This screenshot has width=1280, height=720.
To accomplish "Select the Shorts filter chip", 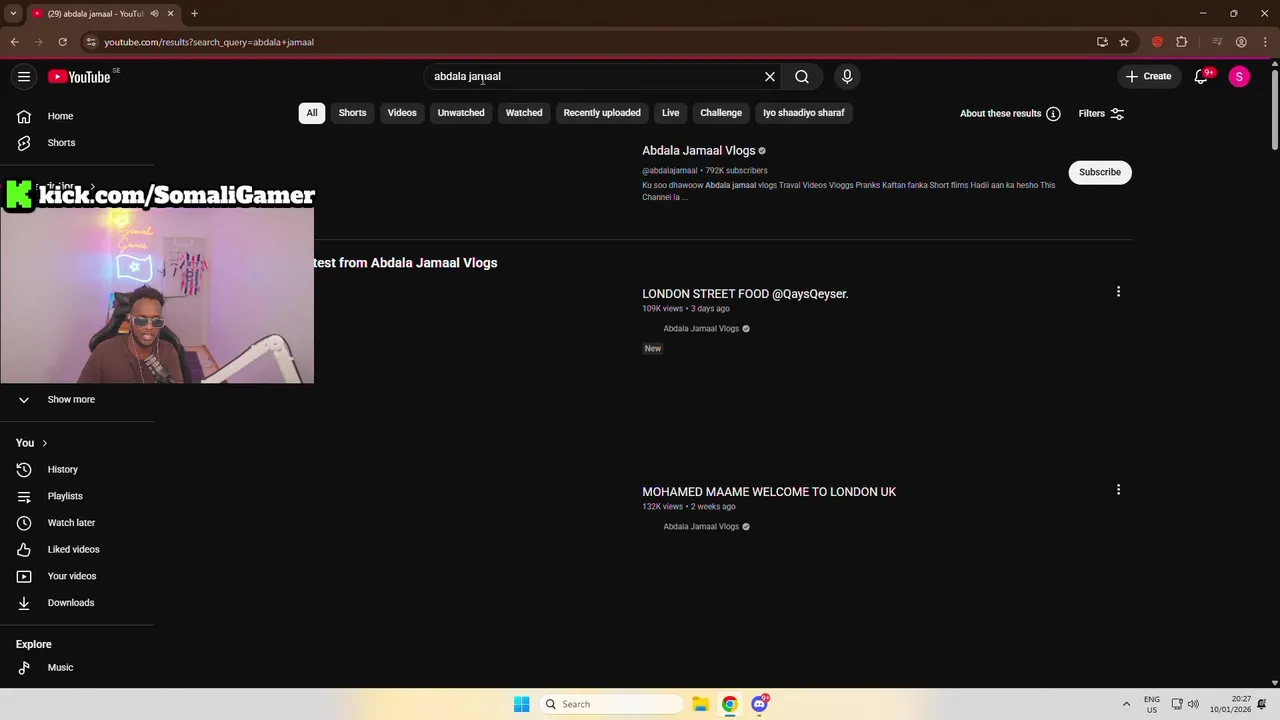I will [x=352, y=113].
